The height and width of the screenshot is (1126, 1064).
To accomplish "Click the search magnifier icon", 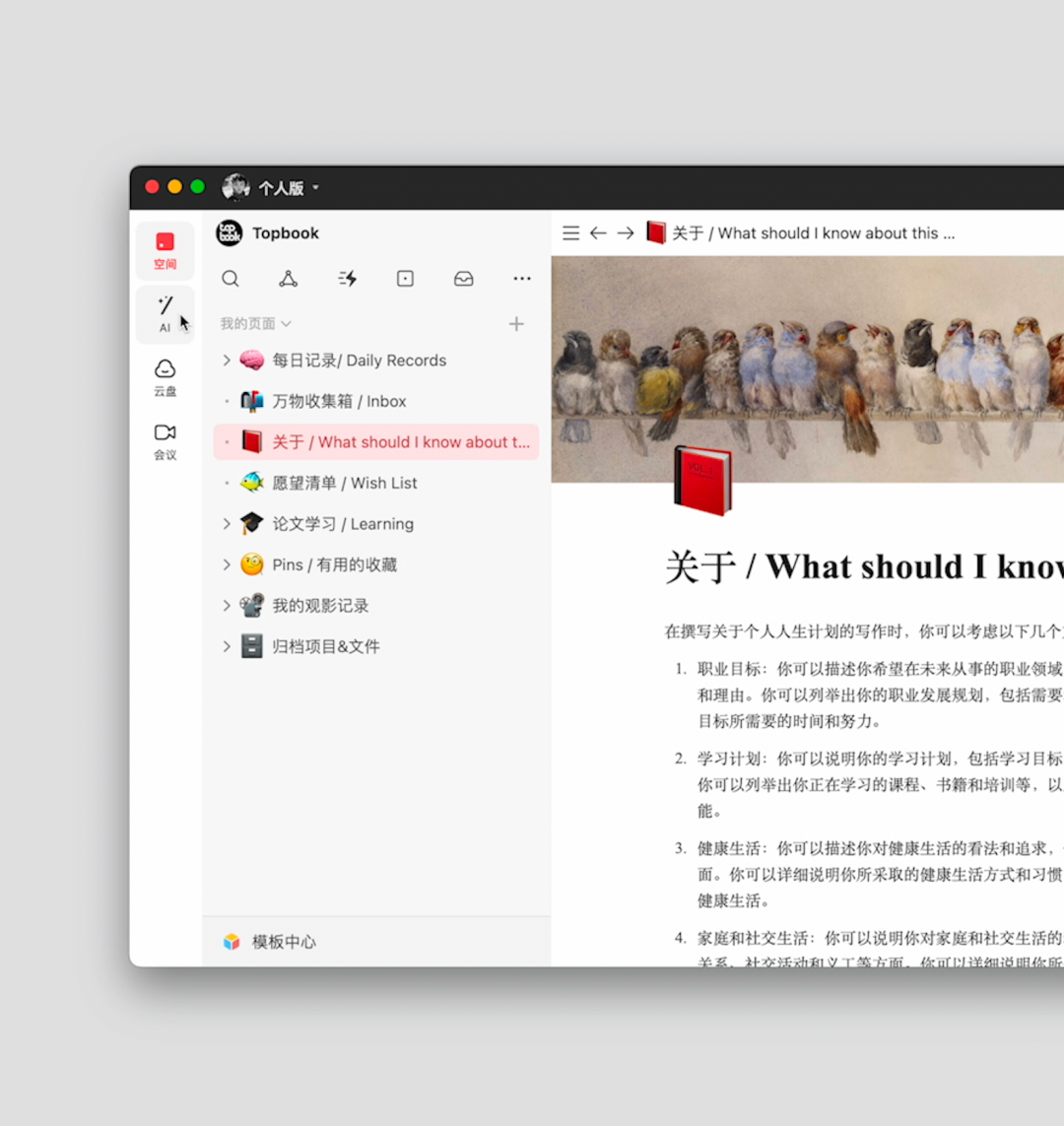I will pos(231,279).
